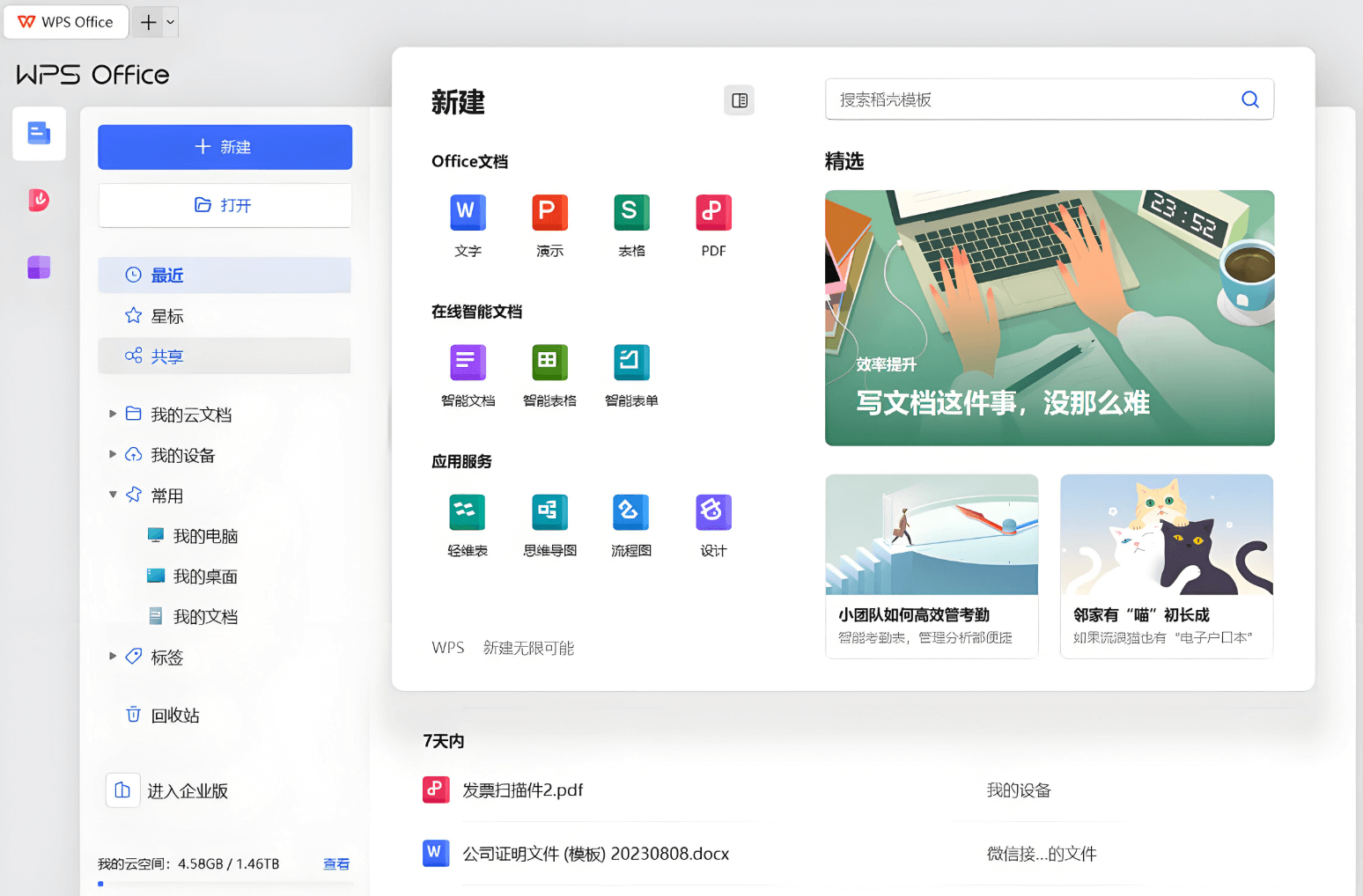
Task: Create a new 文字 Writer document
Action: (468, 224)
